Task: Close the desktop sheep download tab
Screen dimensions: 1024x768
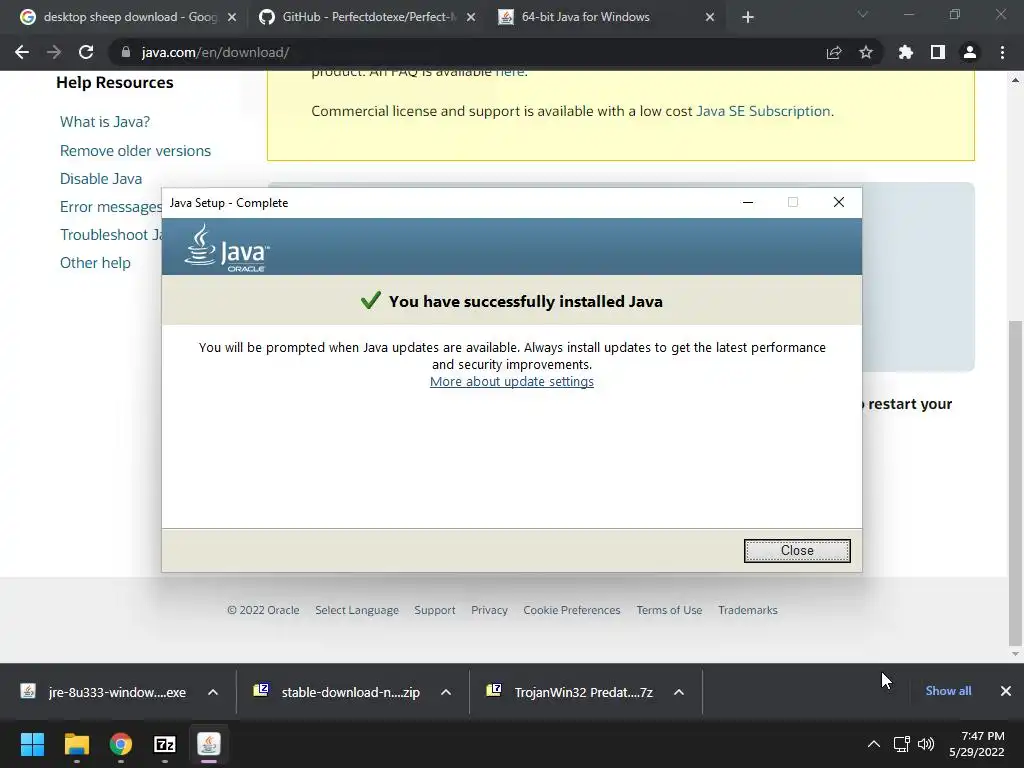Action: tap(232, 17)
